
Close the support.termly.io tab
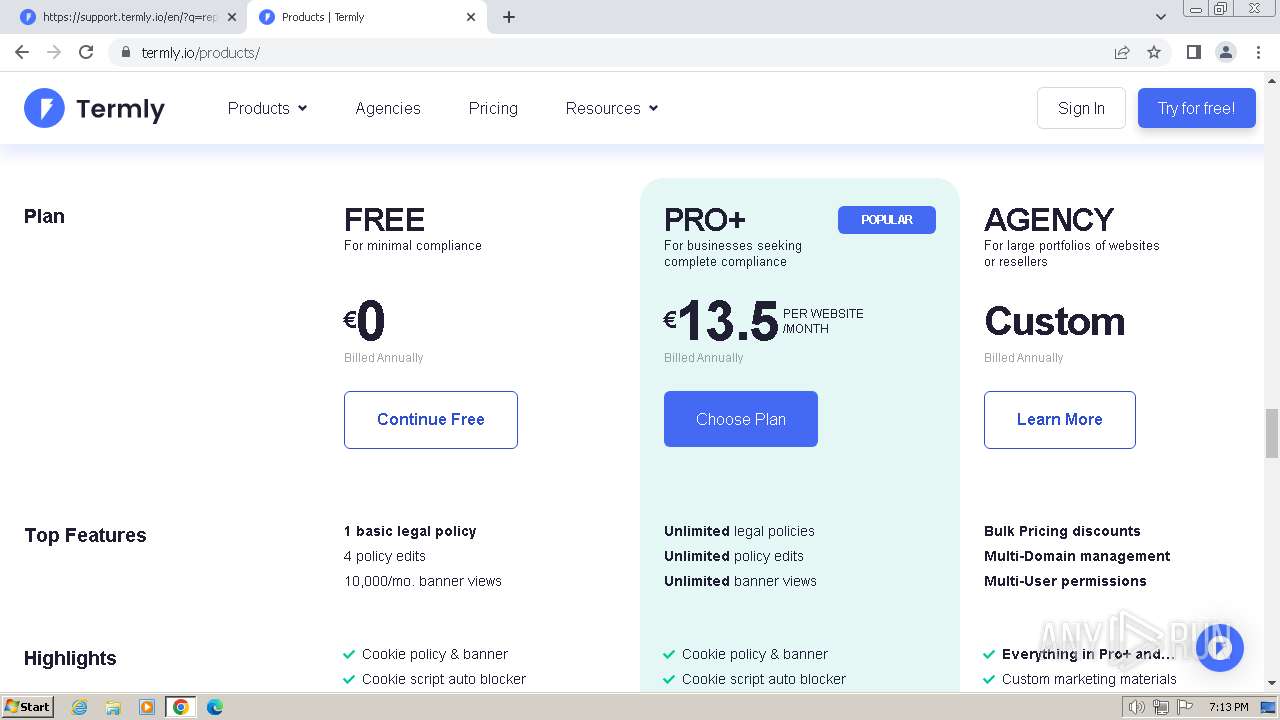[x=231, y=17]
